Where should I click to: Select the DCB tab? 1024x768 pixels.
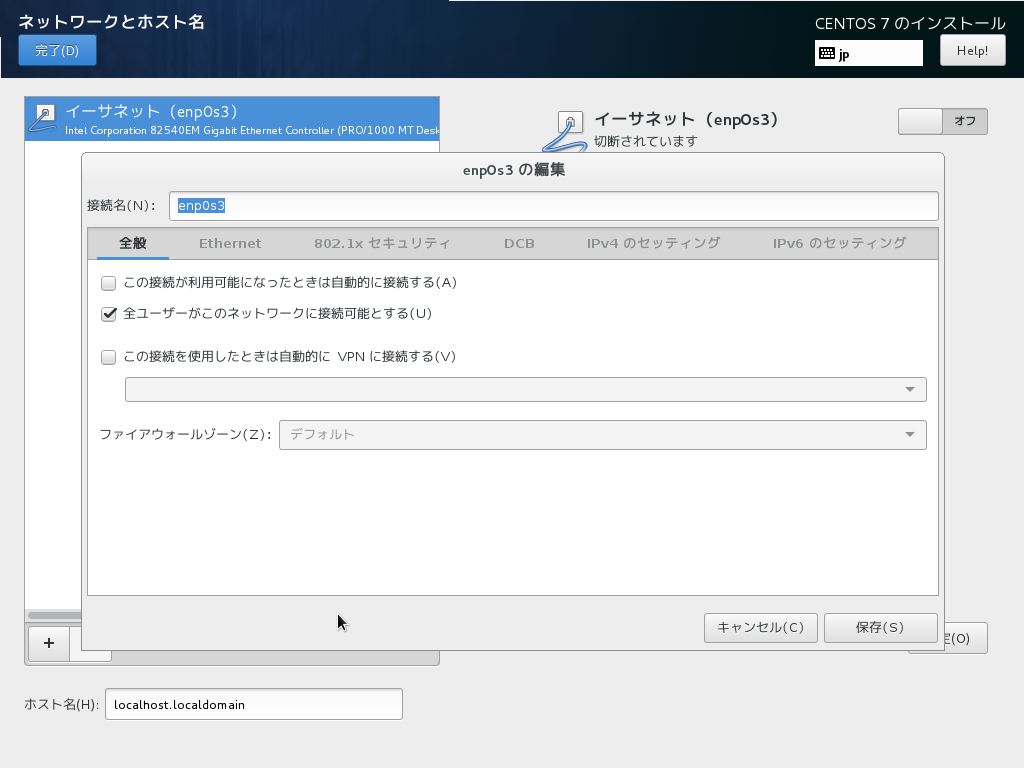[519, 242]
